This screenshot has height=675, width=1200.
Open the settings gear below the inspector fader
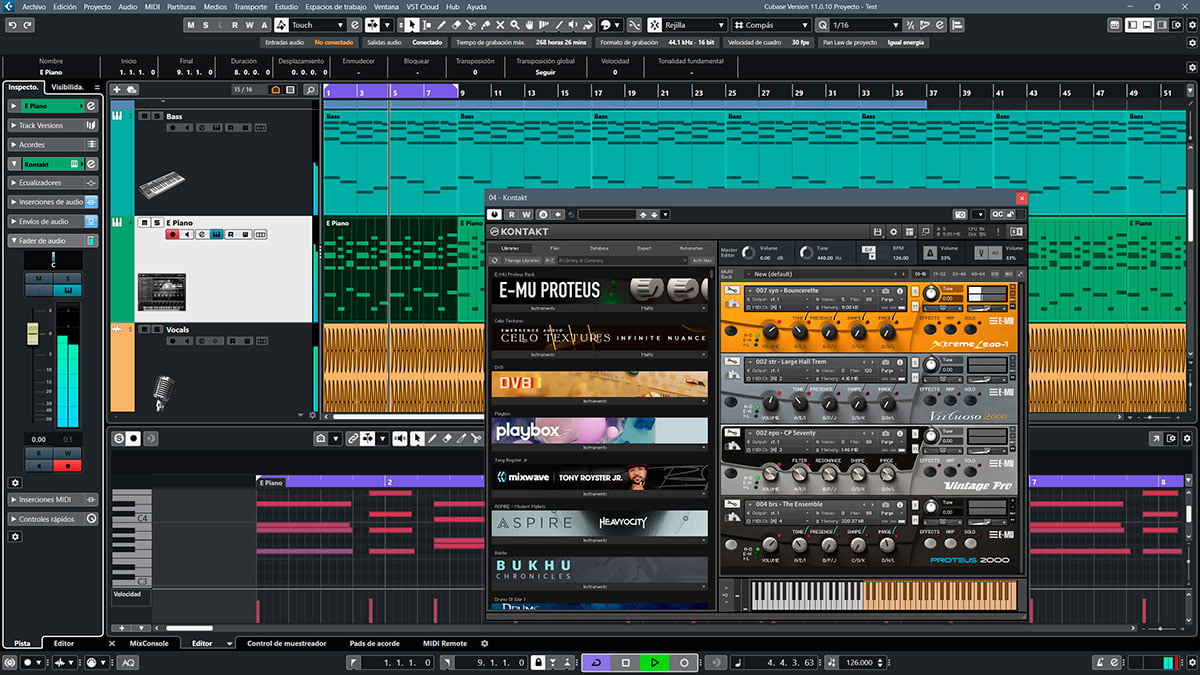click(x=15, y=482)
